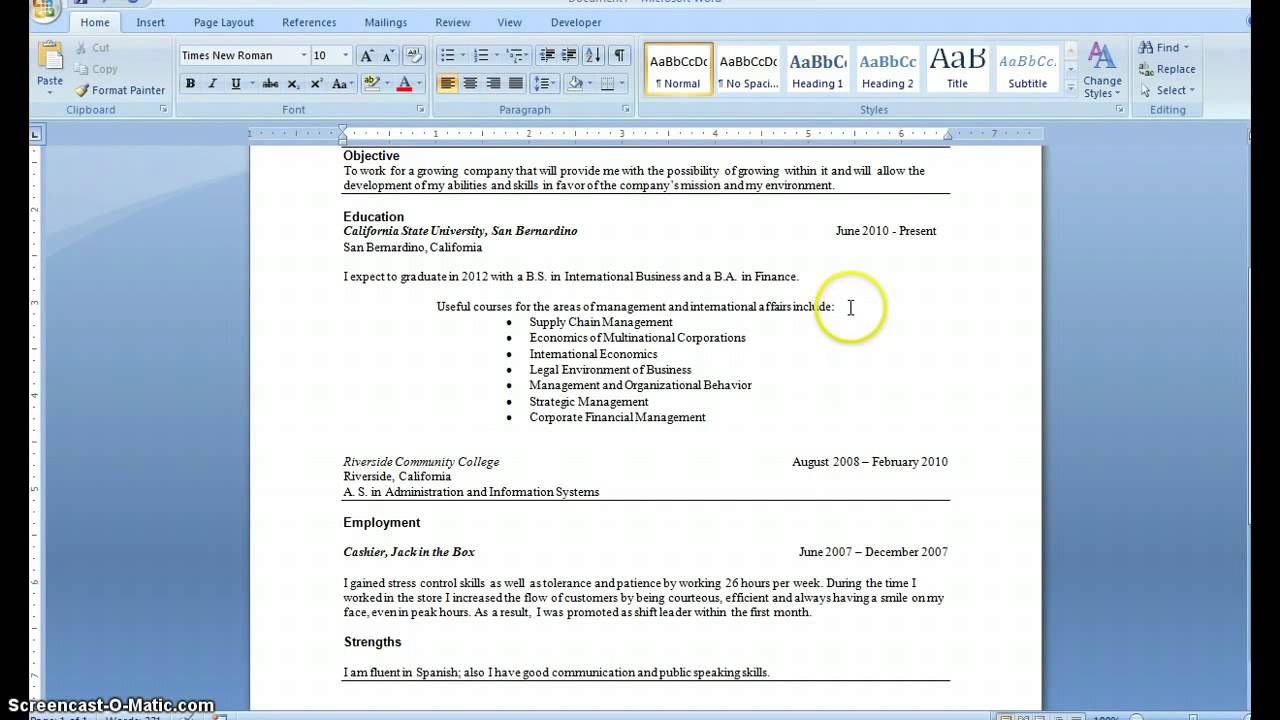Expand the Font dialog launcher

(420, 109)
